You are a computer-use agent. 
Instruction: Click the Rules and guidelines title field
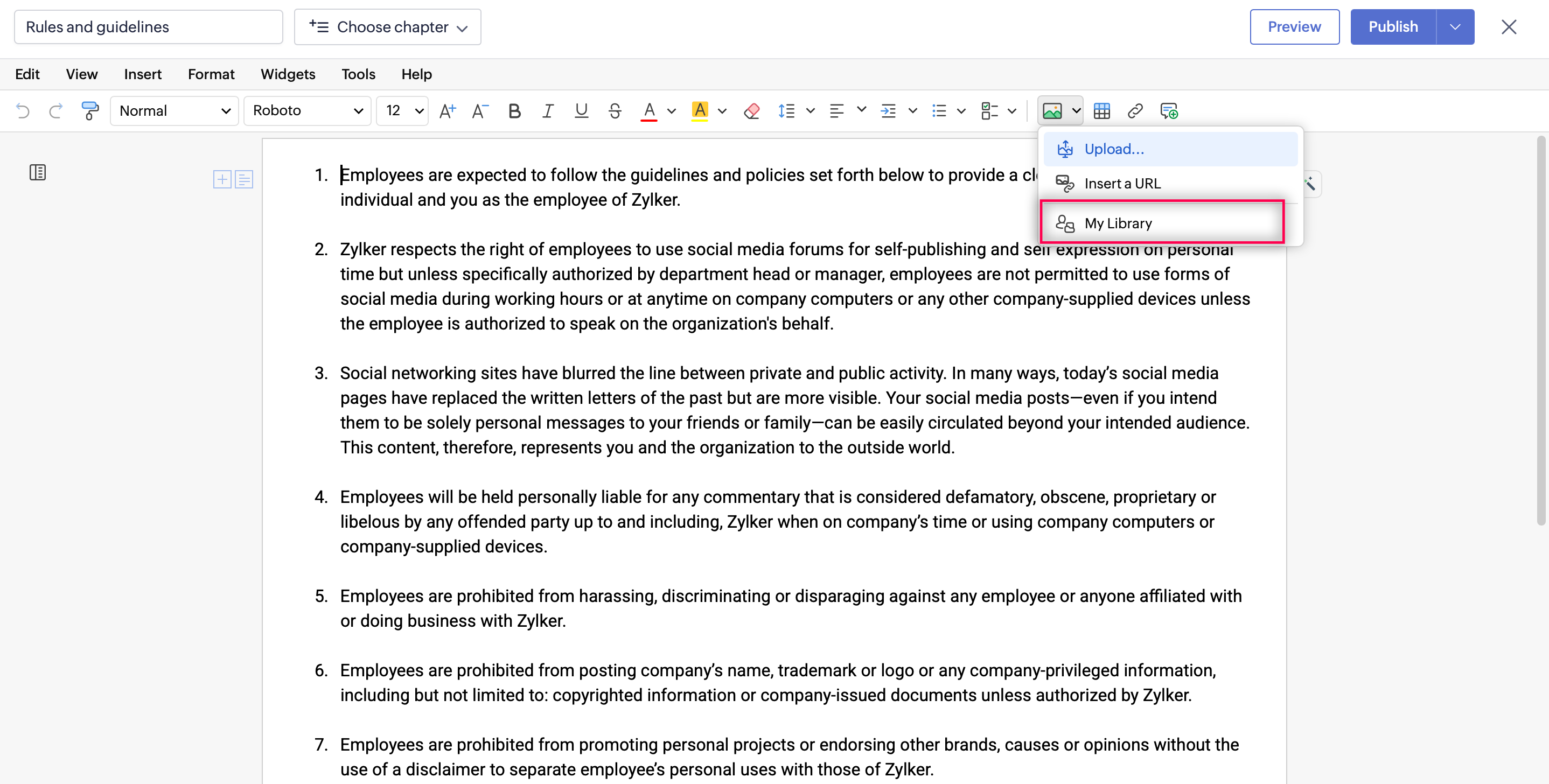[148, 27]
